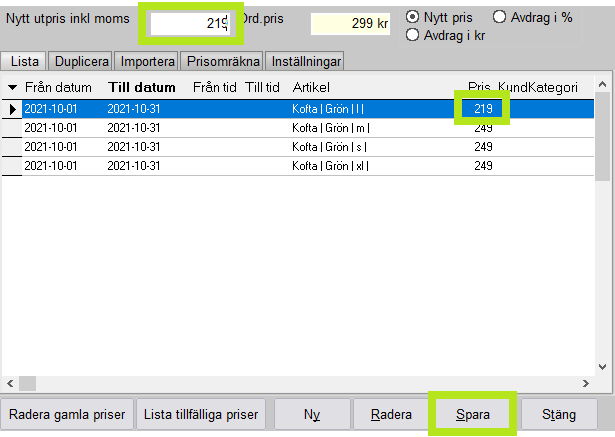Click the Nytt utpris inkl moms field
Screen dimensions: 615x437
(x=190, y=23)
